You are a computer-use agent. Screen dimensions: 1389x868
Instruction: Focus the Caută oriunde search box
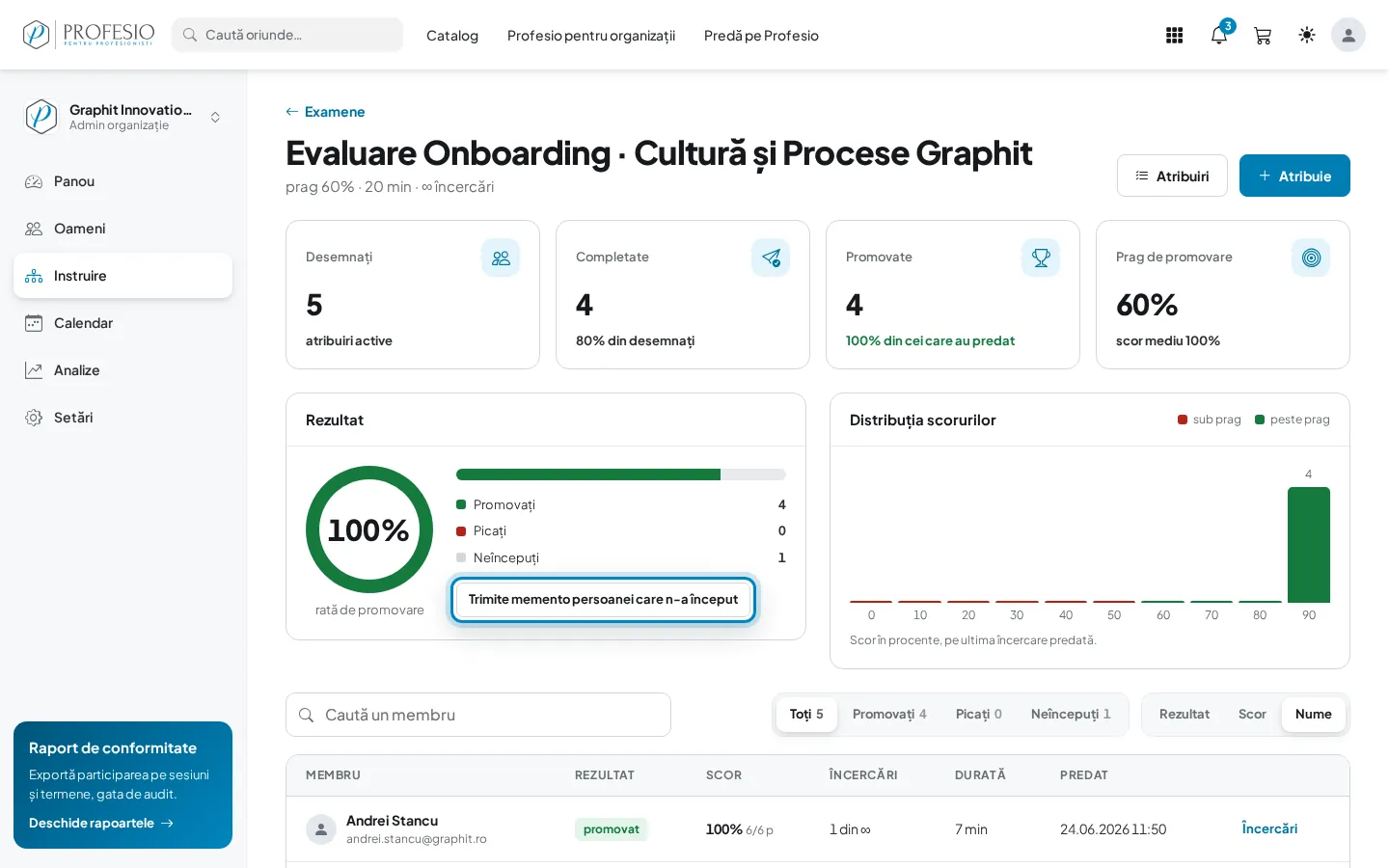287,35
